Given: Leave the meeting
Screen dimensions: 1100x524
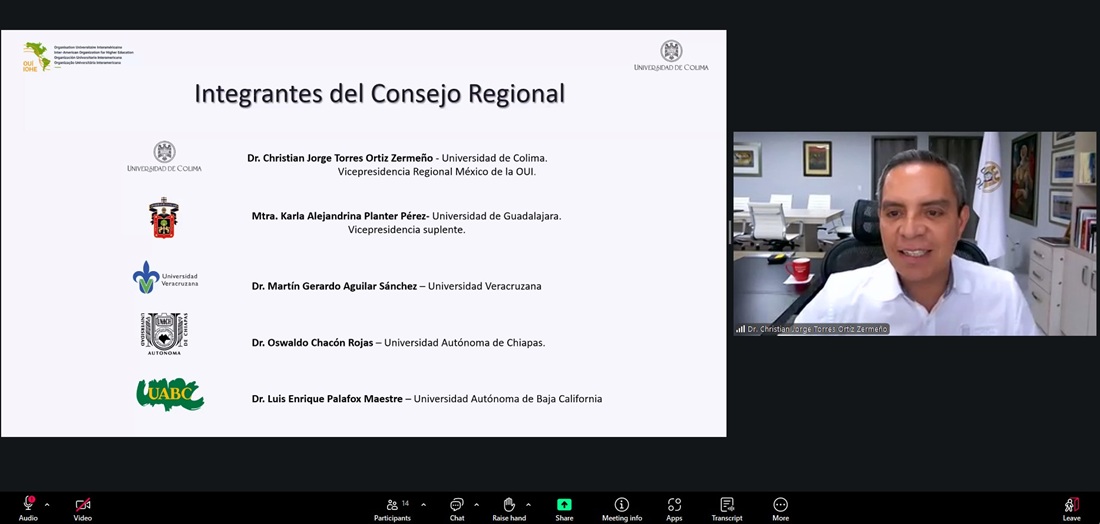Looking at the screenshot, I should click(x=1071, y=506).
